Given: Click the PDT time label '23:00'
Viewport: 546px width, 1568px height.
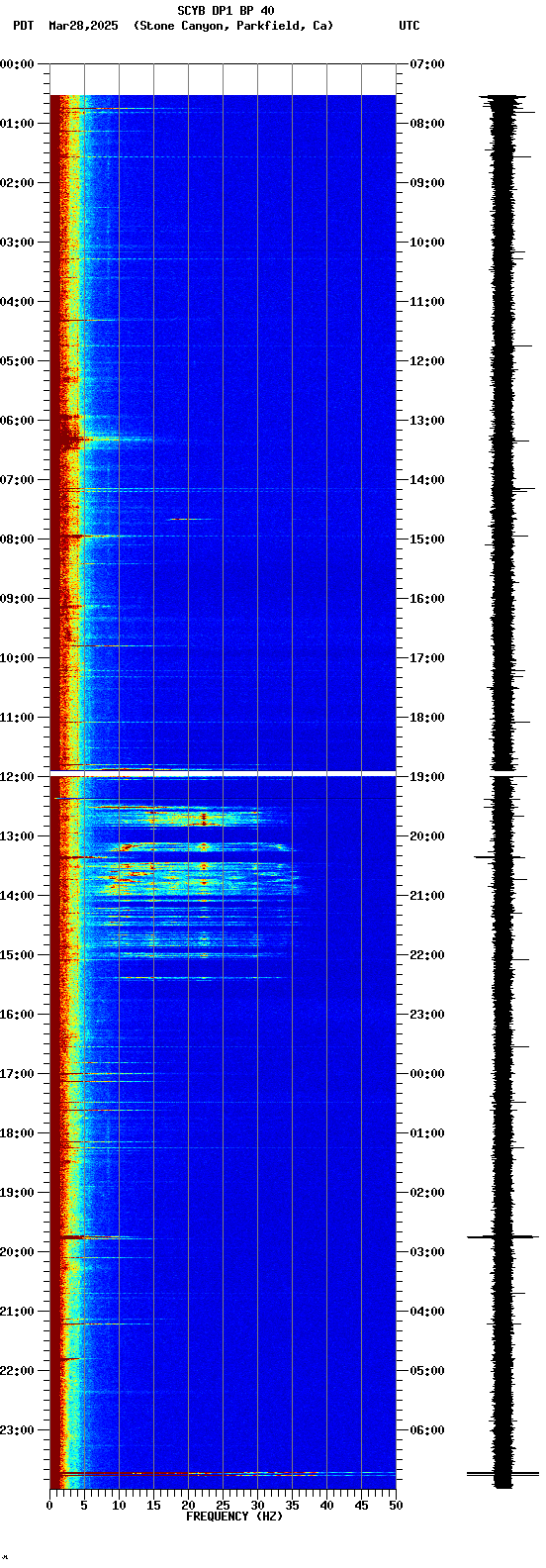Looking at the screenshot, I should click(x=17, y=1430).
